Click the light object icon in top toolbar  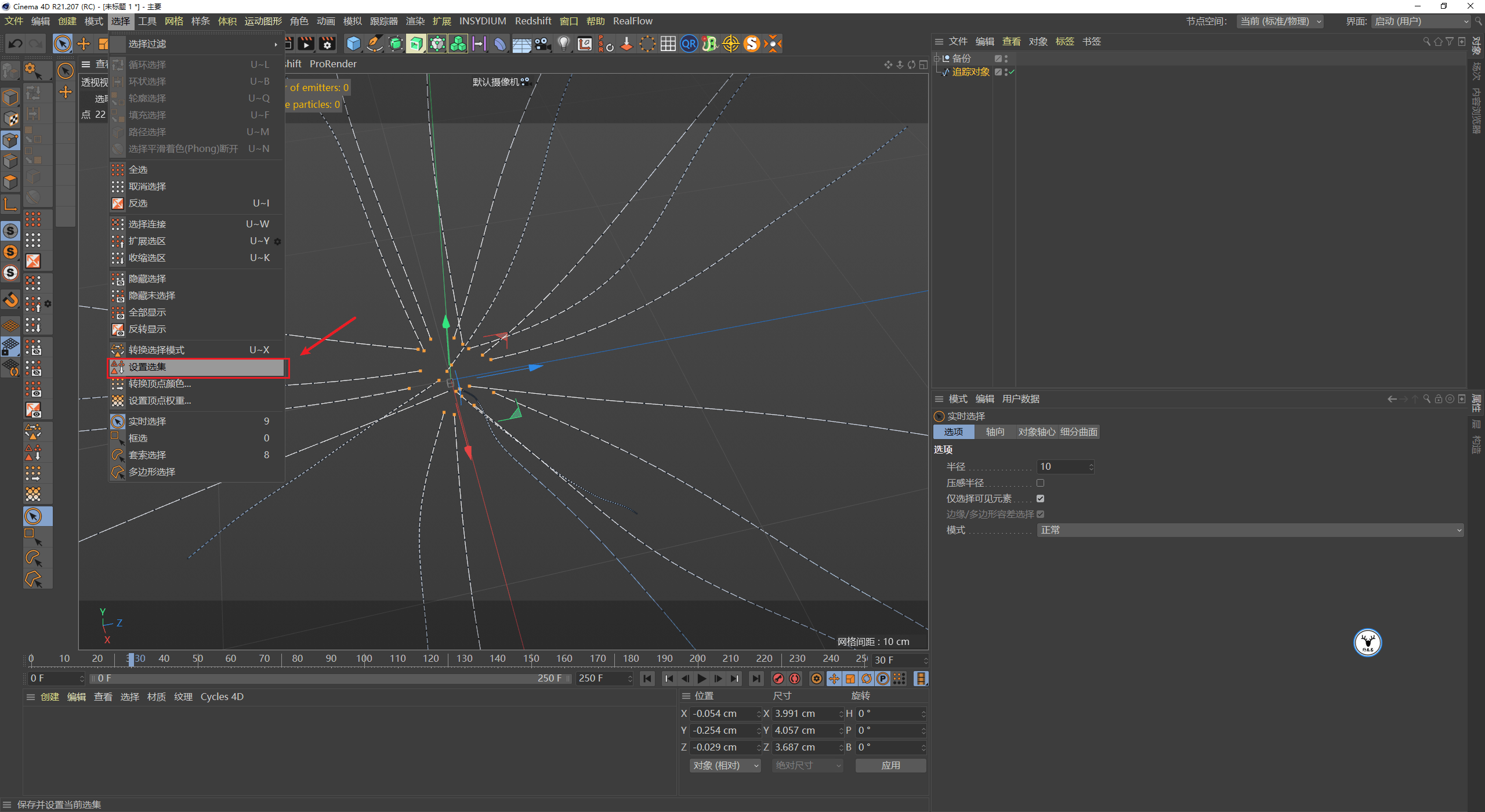pos(563,43)
